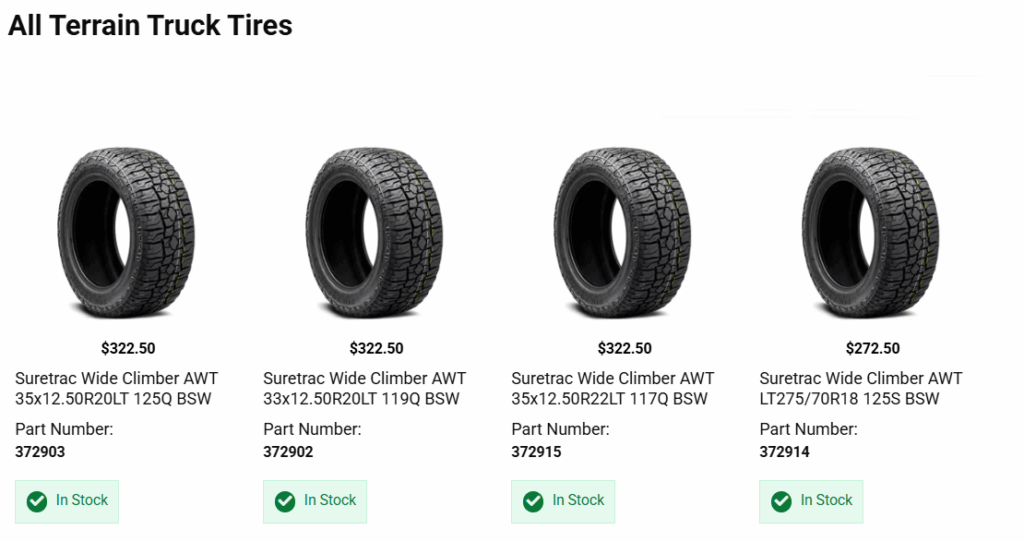Click In Stock badge for part 372914
The image size is (1024, 542).
811,501
